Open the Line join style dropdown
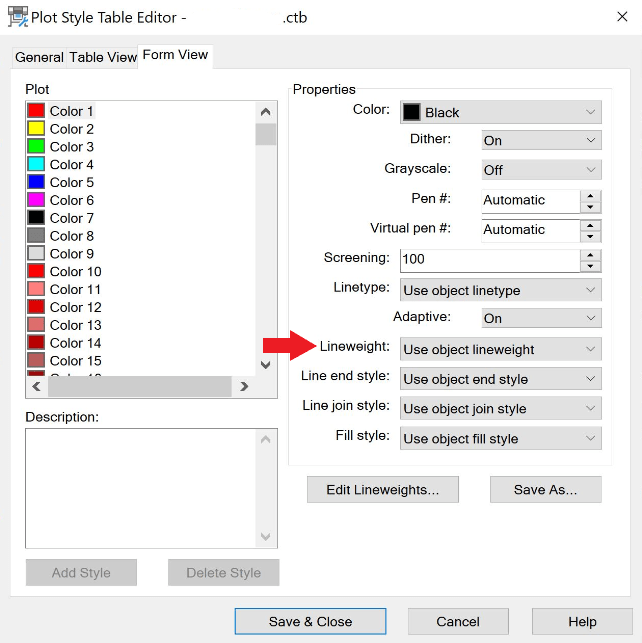Screen dimensions: 642x643 click(x=501, y=408)
